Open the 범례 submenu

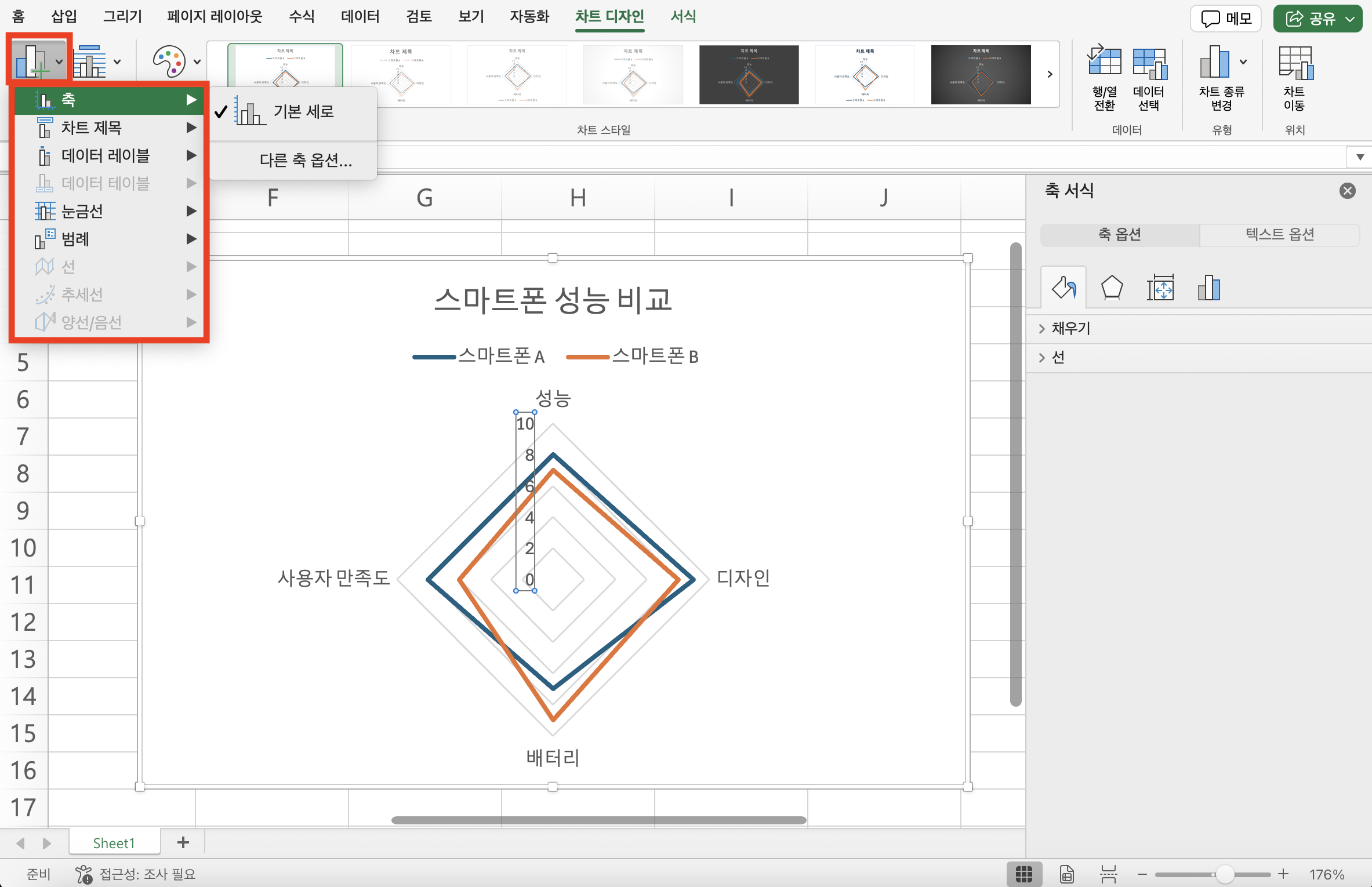pyautogui.click(x=109, y=239)
